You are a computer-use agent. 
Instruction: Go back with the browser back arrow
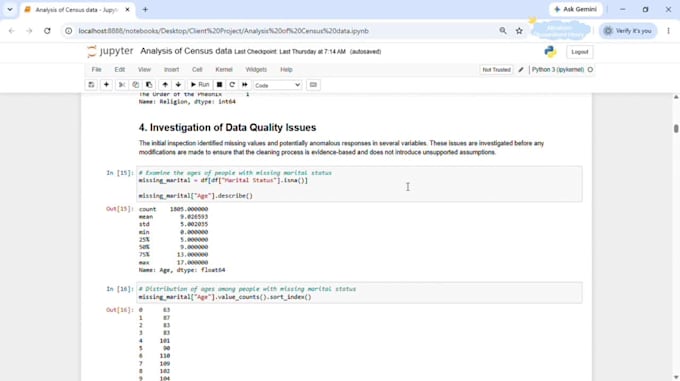click(x=12, y=31)
